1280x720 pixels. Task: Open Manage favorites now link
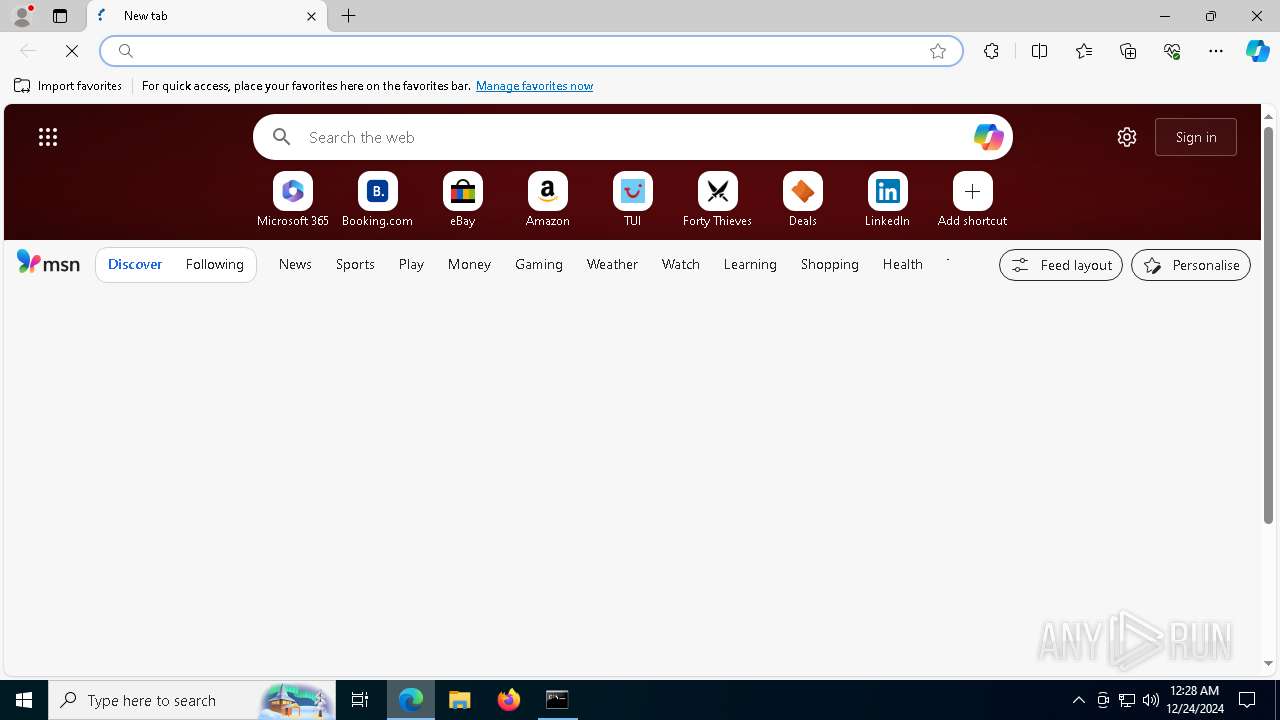(x=534, y=86)
